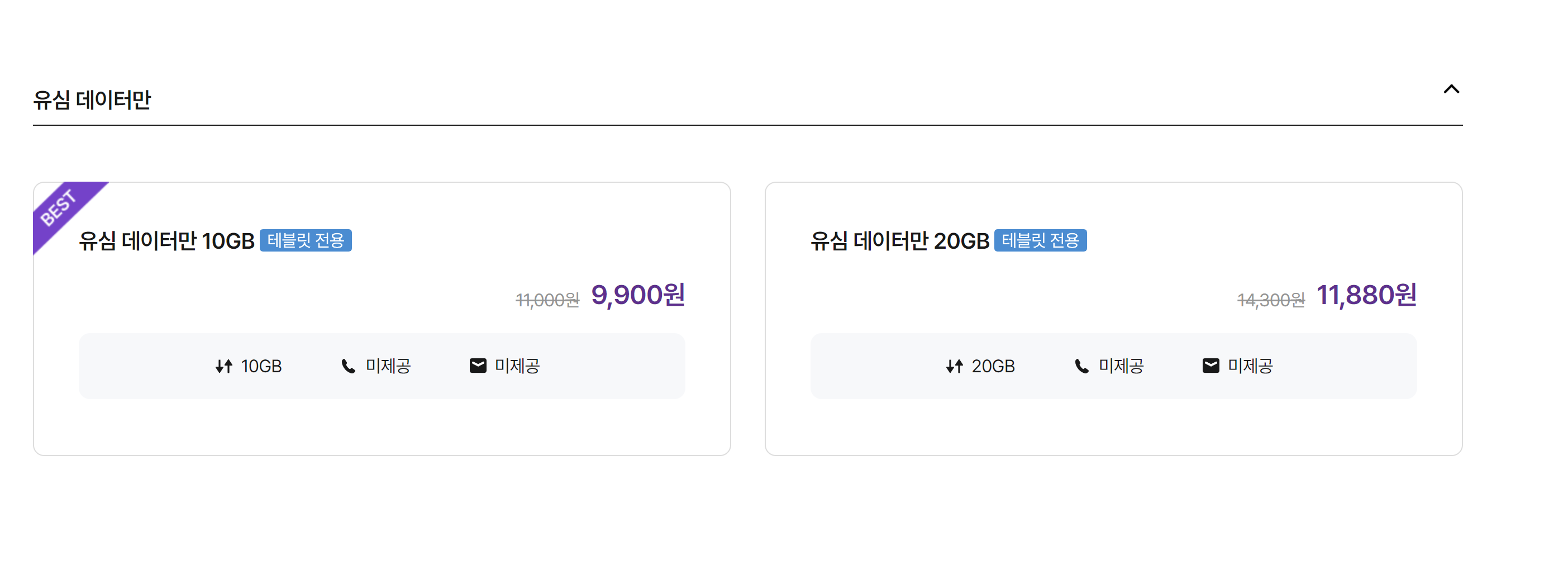Click the data arrows icon beside 20GB
The height and width of the screenshot is (583, 1568).
pos(955,366)
